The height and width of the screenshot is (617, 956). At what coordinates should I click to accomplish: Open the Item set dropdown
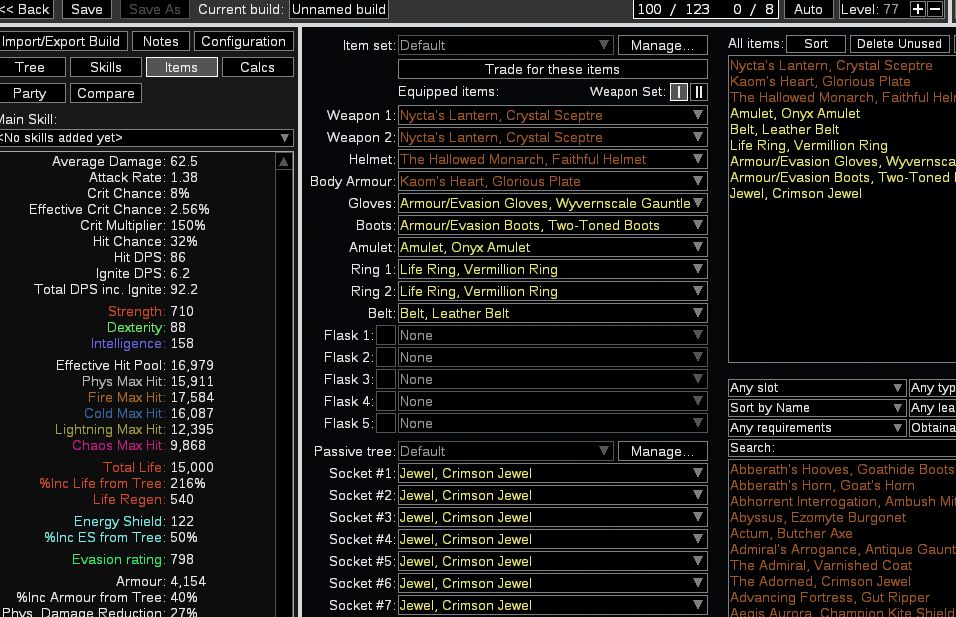tap(505, 45)
